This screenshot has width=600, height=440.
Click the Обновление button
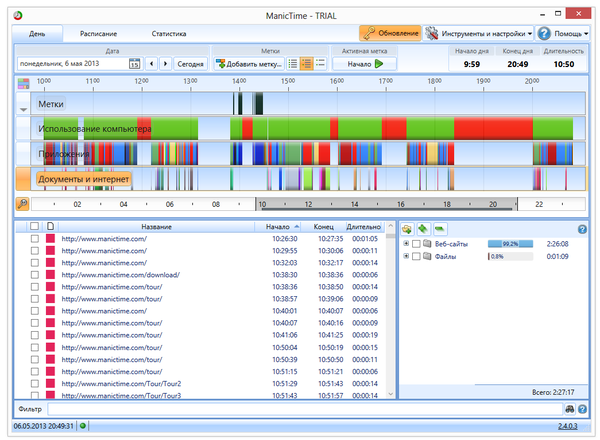(x=390, y=33)
